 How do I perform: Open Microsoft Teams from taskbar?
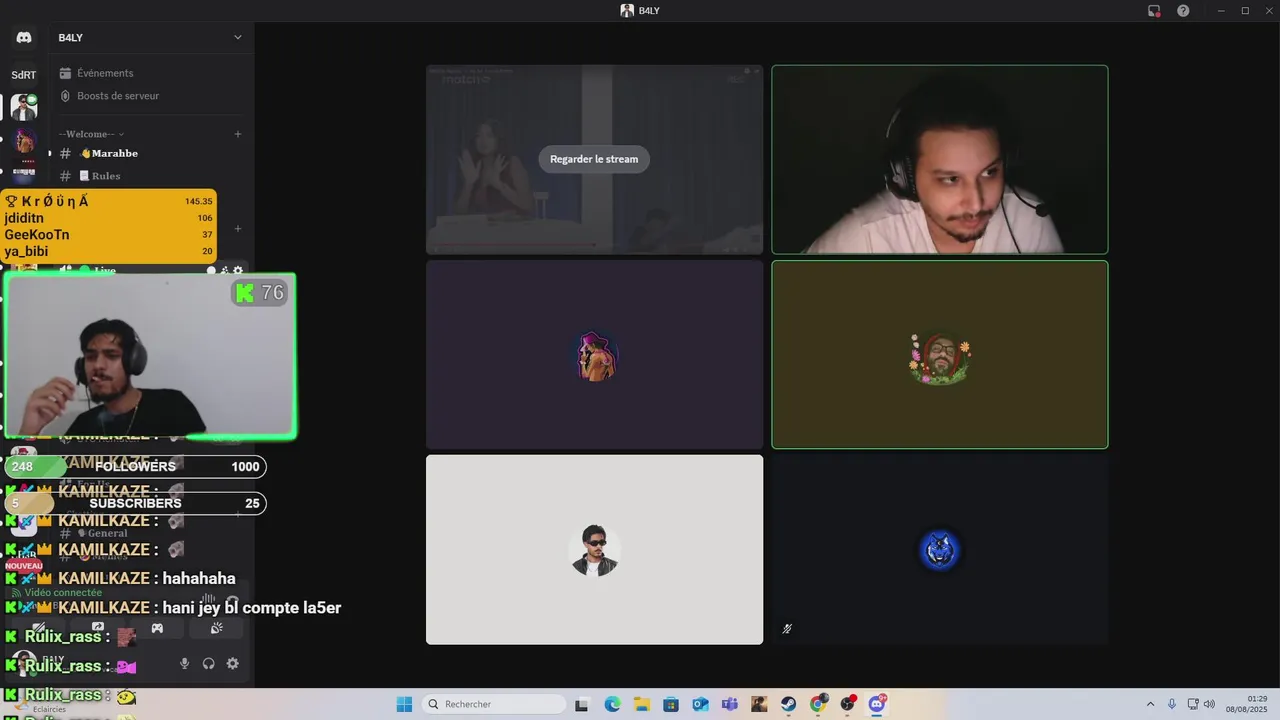tap(730, 704)
